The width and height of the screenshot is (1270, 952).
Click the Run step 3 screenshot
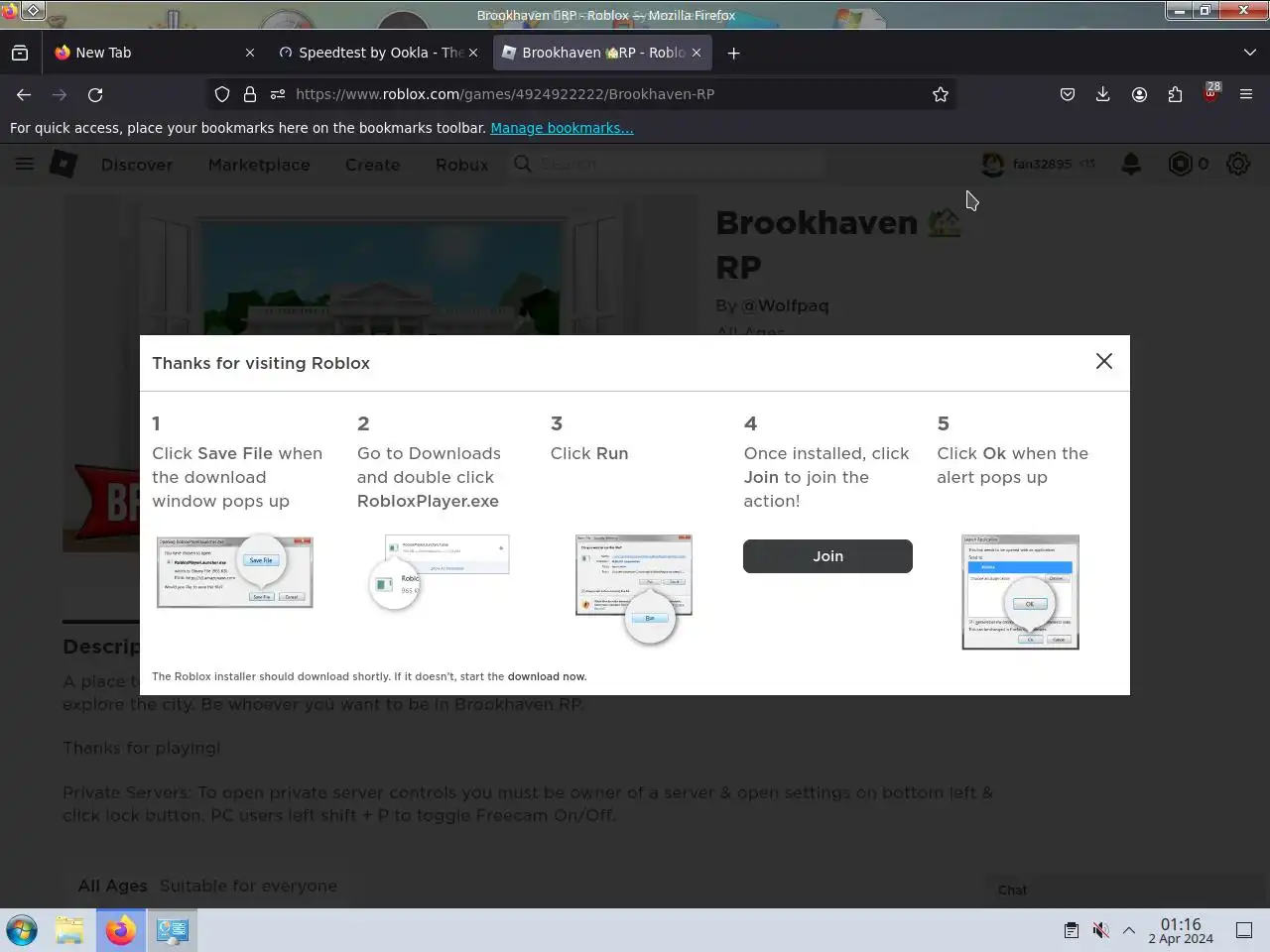(634, 589)
